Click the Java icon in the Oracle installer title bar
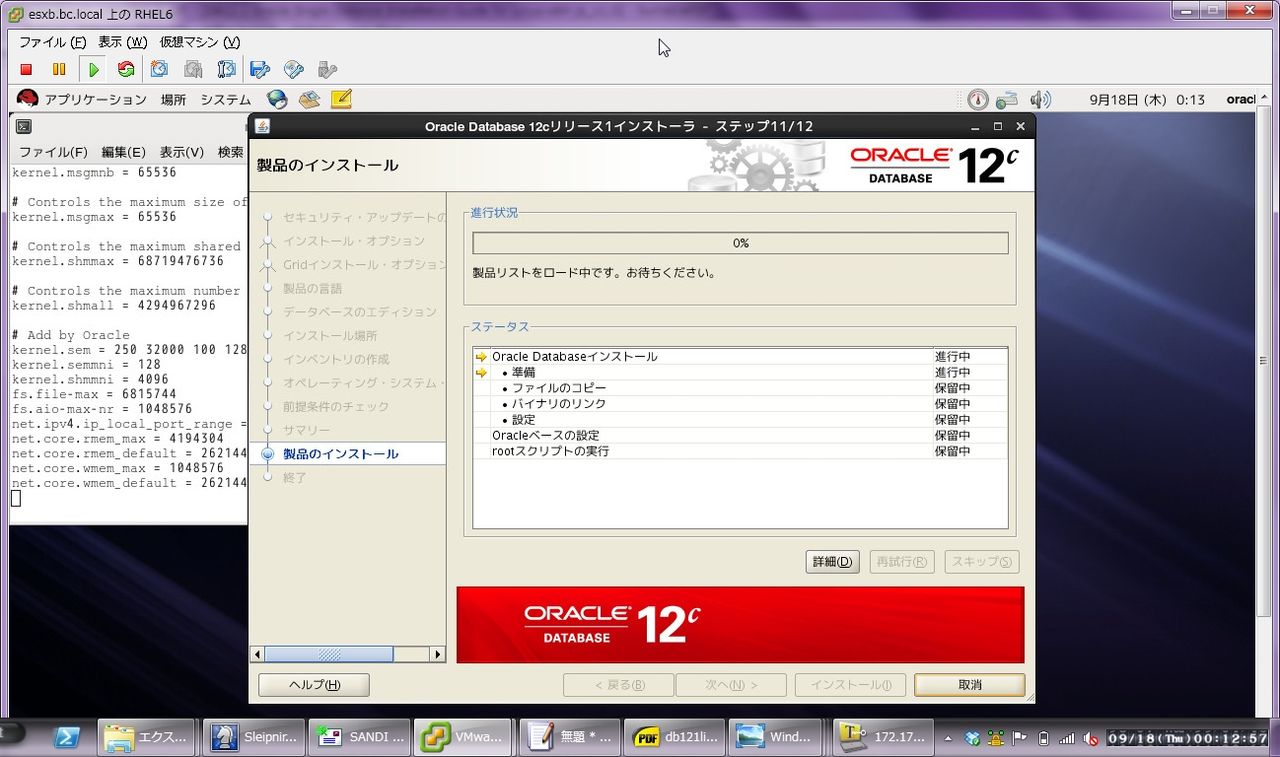Image resolution: width=1280 pixels, height=757 pixels. (x=262, y=127)
